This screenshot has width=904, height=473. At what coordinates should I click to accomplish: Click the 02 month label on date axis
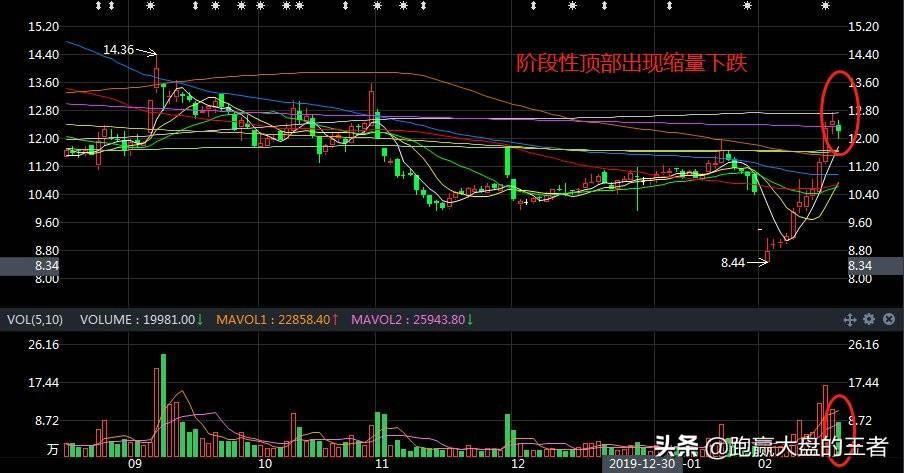(764, 464)
